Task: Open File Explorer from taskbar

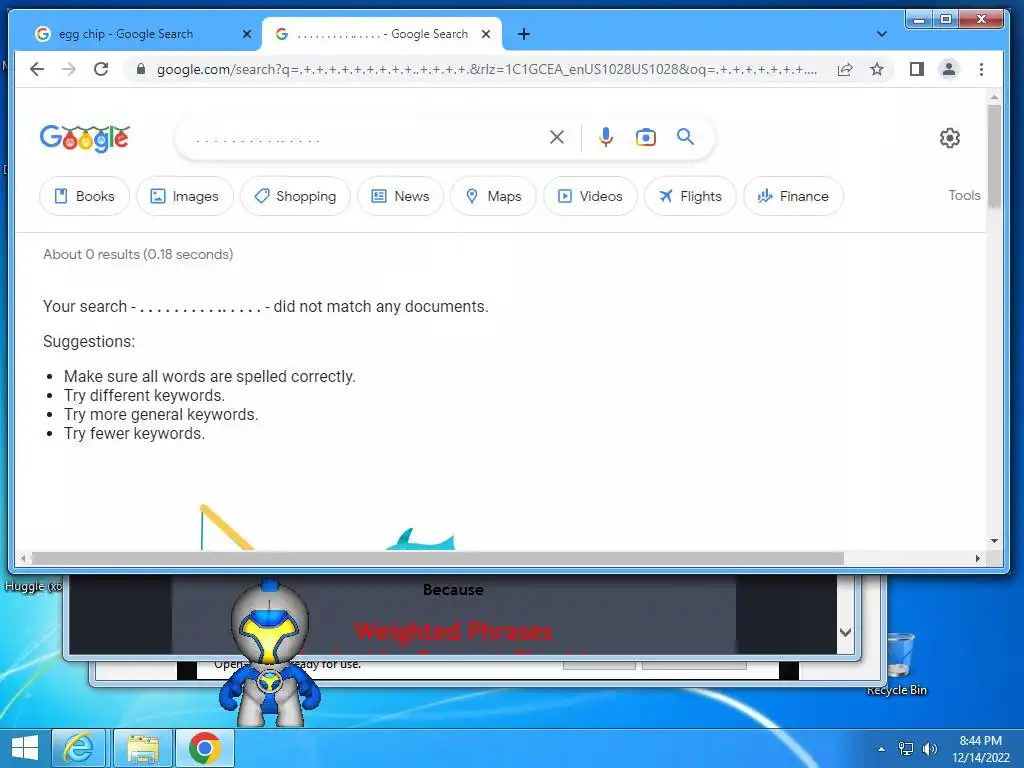Action: click(x=143, y=748)
